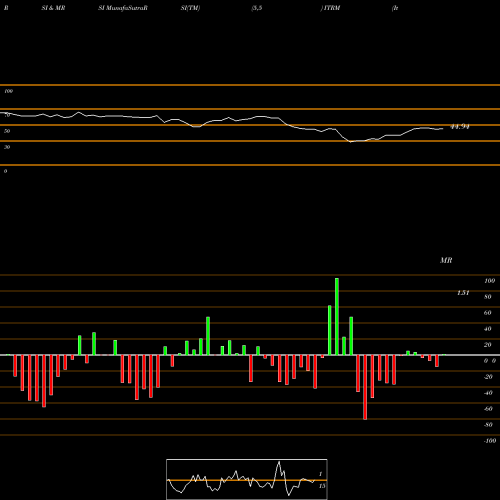
Task: Click the tallest green MR histogram bar
Action: coord(337,316)
